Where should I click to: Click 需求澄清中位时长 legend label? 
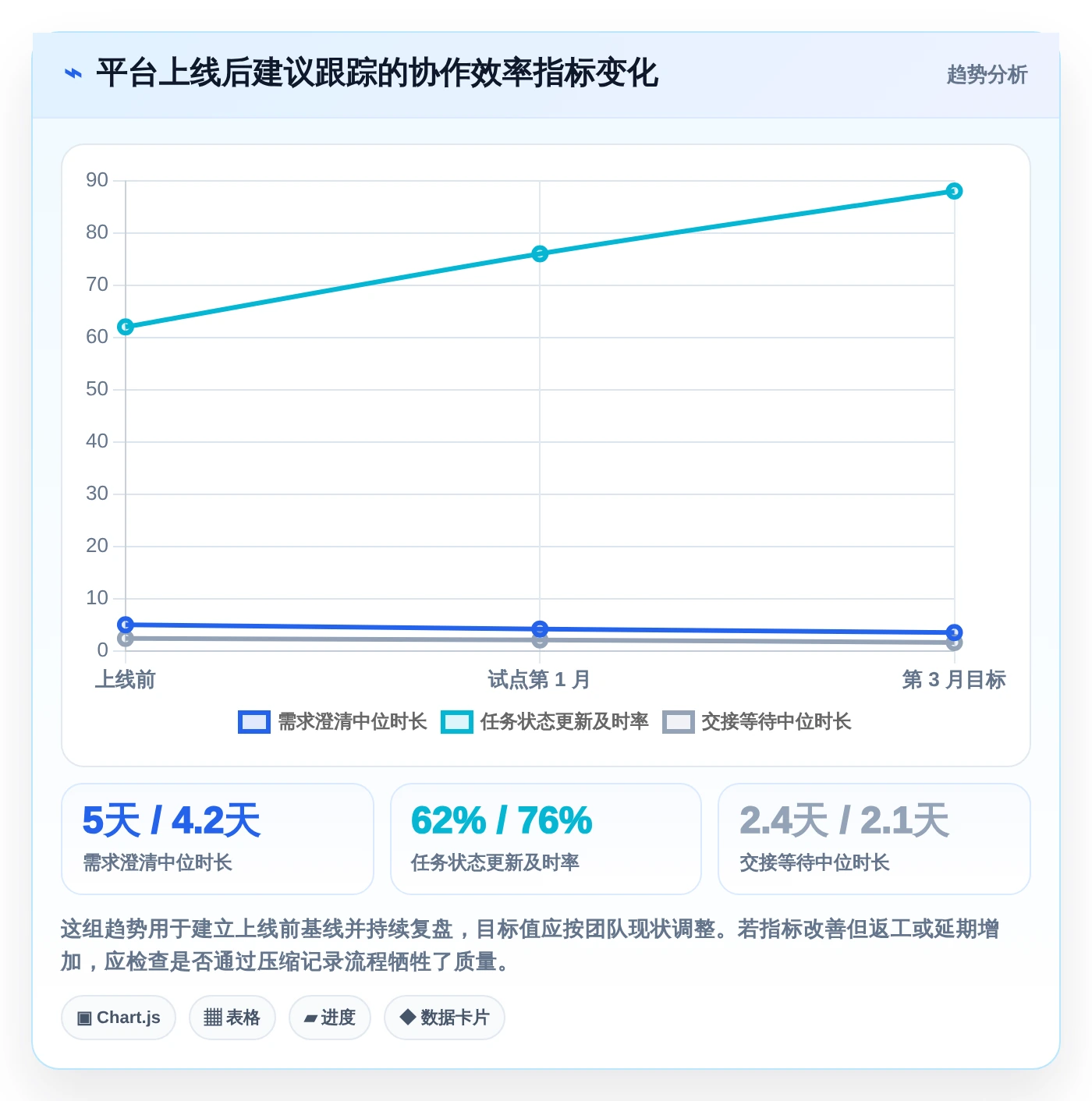(353, 722)
